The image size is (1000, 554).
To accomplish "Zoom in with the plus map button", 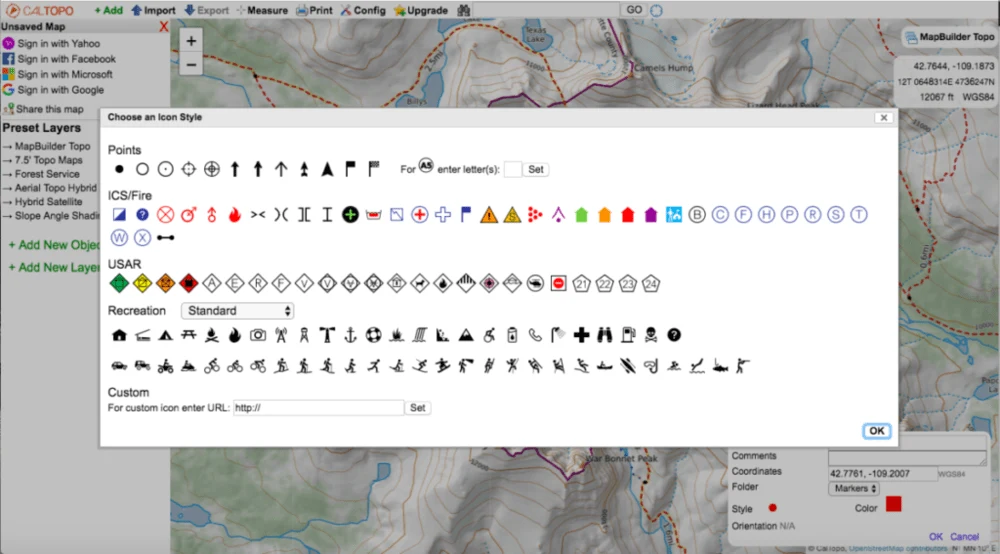I will pos(191,41).
